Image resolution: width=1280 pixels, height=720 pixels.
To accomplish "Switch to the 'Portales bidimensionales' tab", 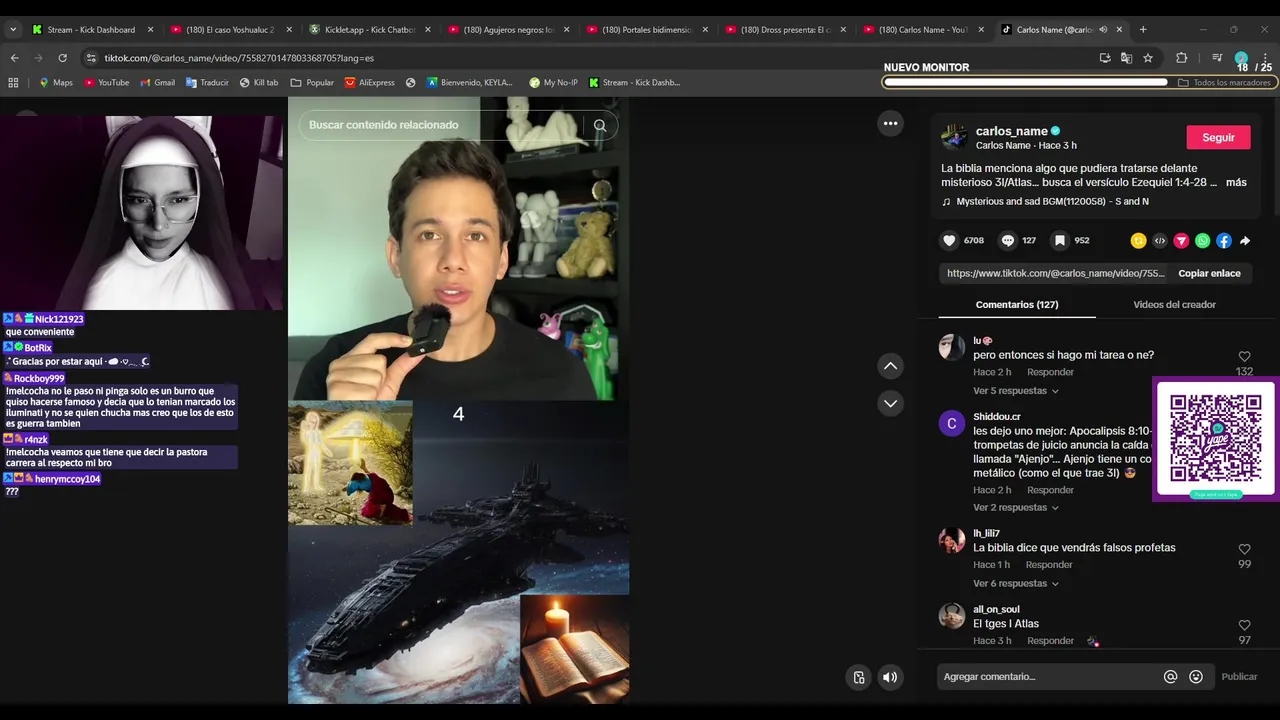I will click(646, 29).
